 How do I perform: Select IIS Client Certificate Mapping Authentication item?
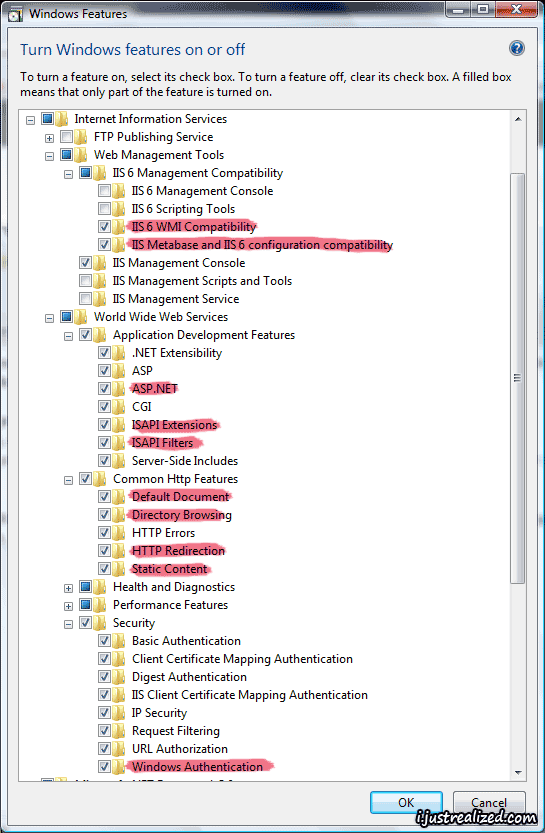tap(250, 695)
